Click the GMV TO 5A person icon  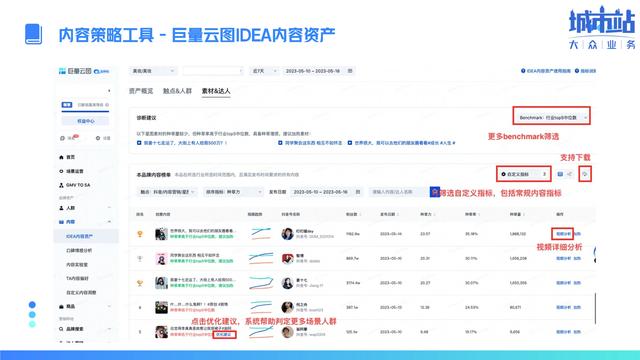(61, 185)
